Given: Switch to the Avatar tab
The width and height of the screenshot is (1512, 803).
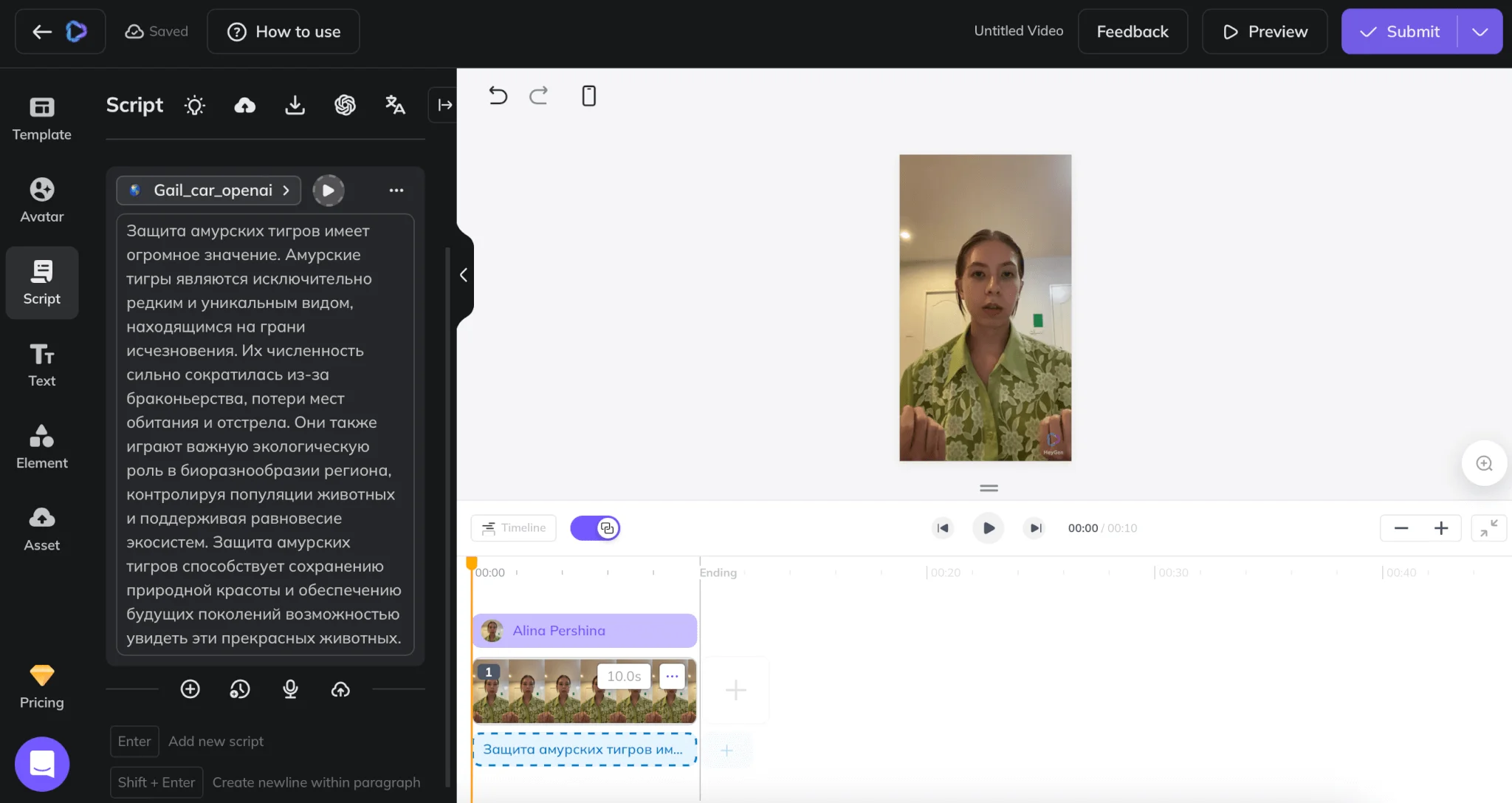Looking at the screenshot, I should 42,199.
